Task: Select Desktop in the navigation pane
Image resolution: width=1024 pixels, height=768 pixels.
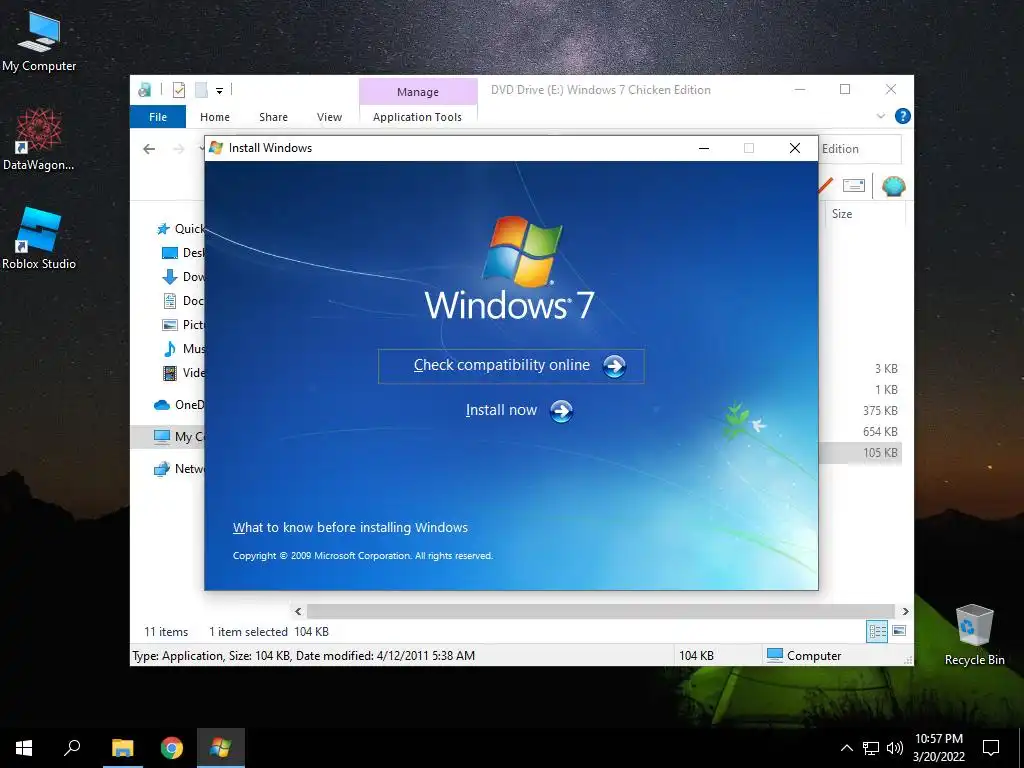Action: pos(182,253)
